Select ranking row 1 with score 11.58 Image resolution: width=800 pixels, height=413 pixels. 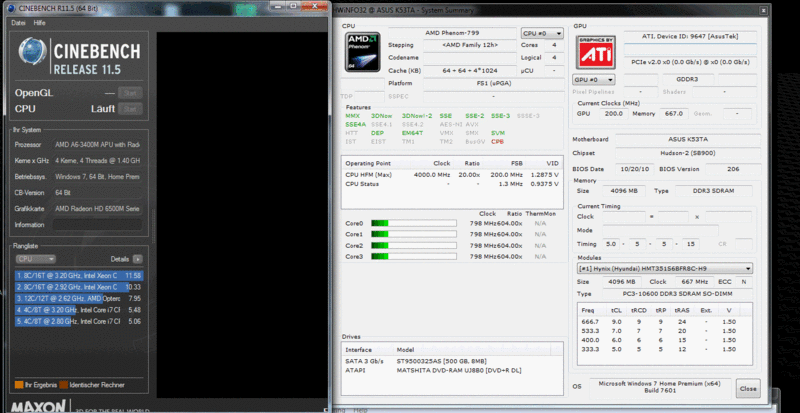point(79,276)
